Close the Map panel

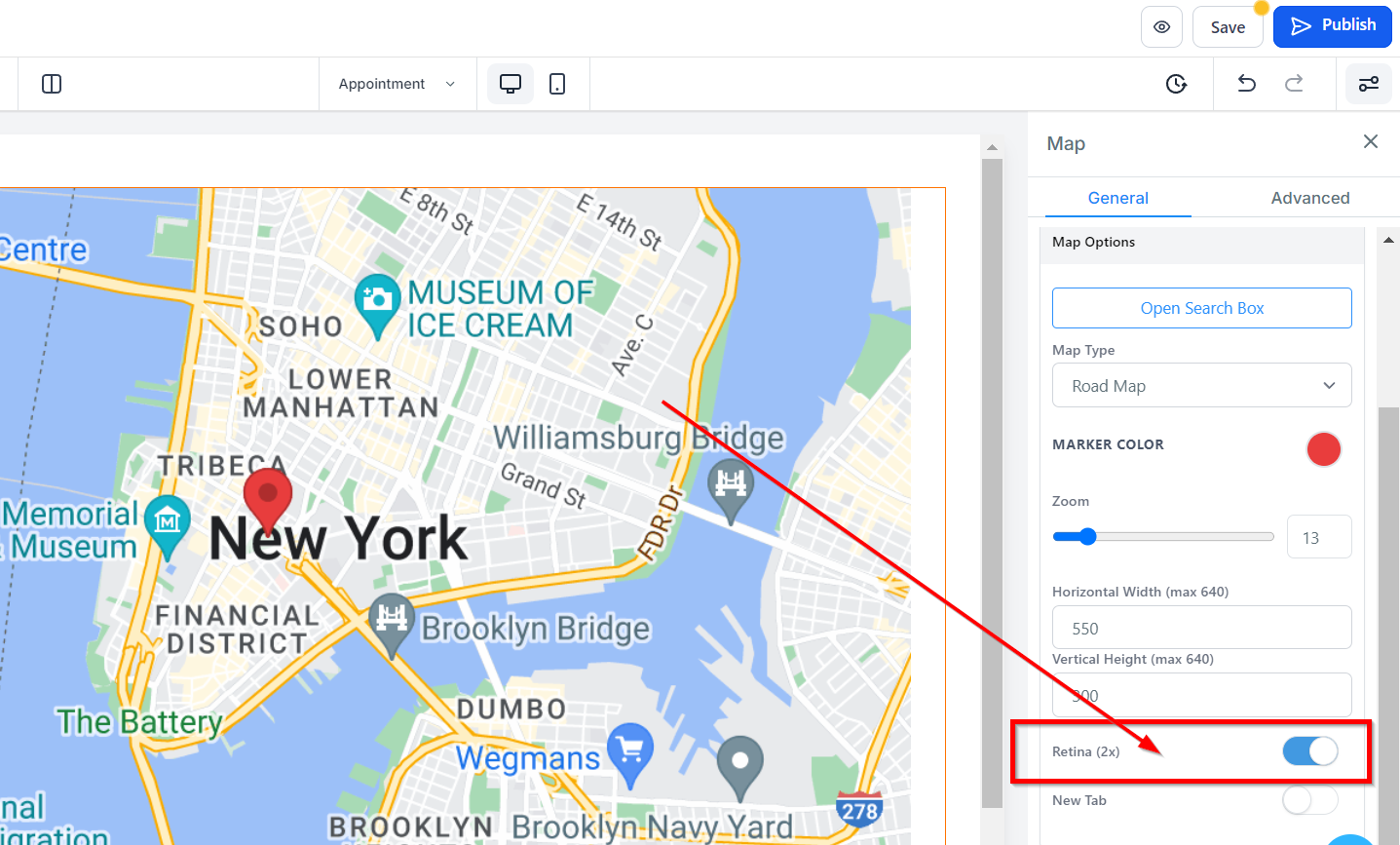pyautogui.click(x=1371, y=141)
